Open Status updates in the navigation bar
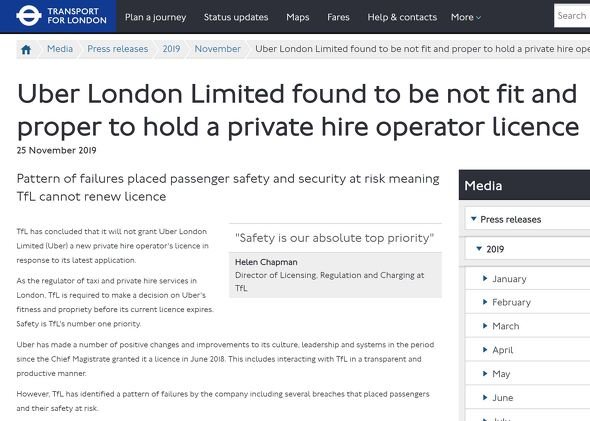Image resolution: width=590 pixels, height=421 pixels. 236,17
